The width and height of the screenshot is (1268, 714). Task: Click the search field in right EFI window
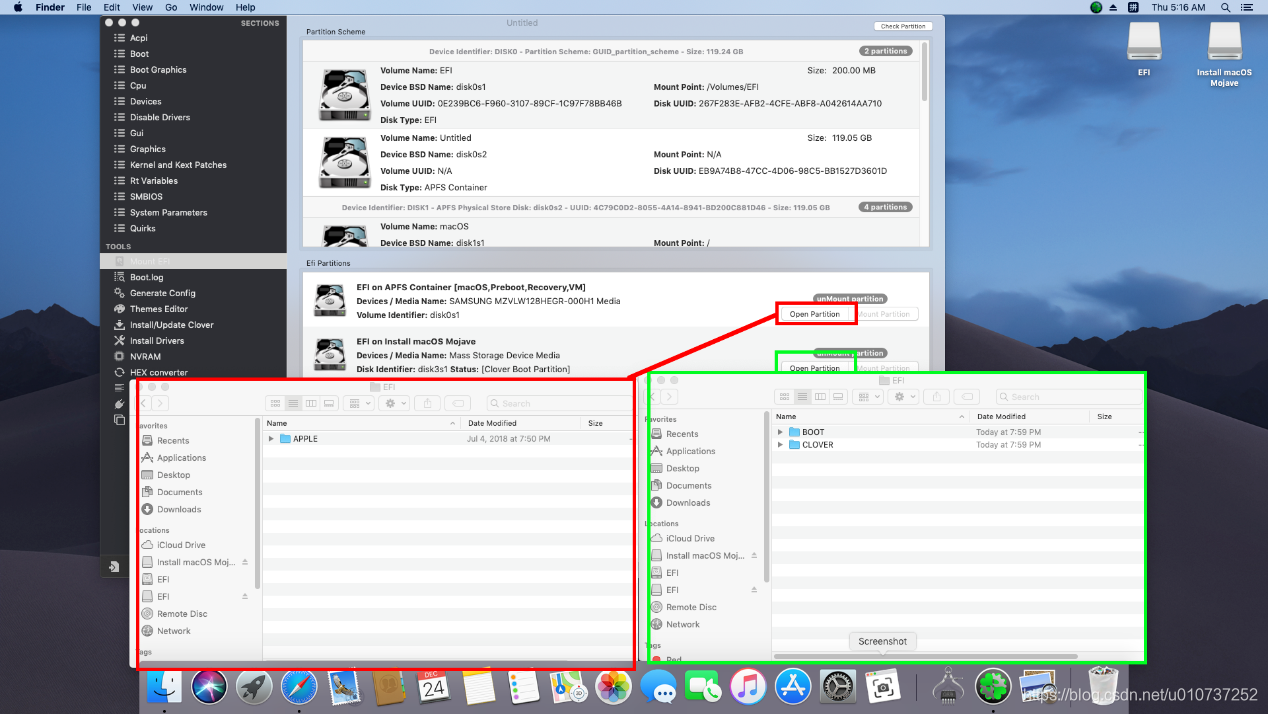(x=1070, y=397)
